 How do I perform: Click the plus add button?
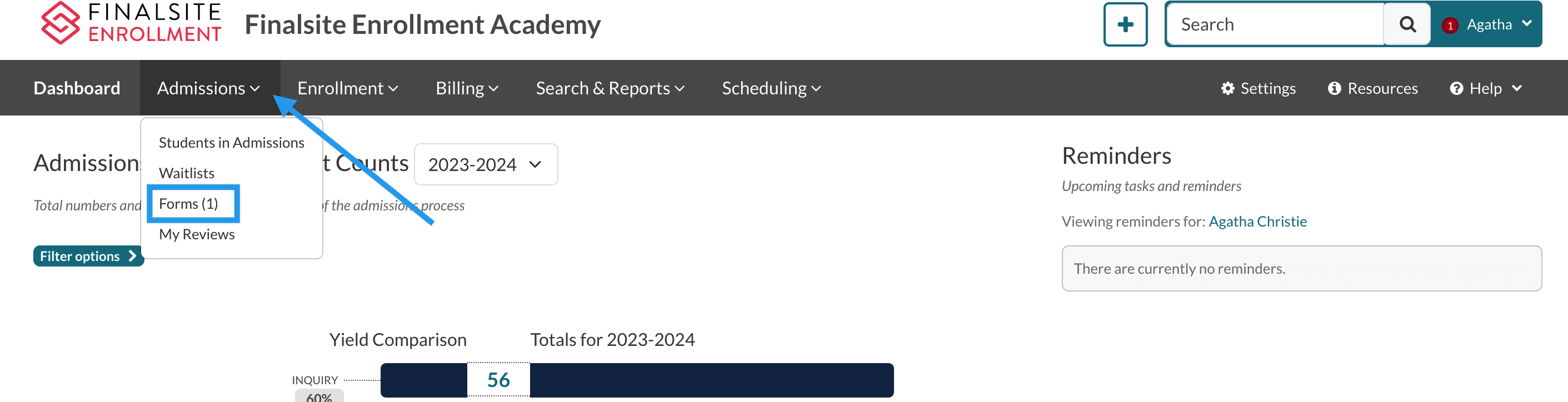pyautogui.click(x=1125, y=24)
